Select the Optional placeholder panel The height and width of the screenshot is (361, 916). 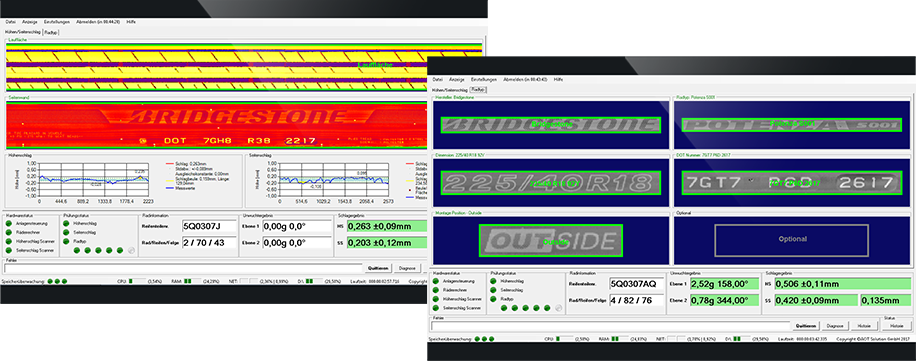pos(793,239)
